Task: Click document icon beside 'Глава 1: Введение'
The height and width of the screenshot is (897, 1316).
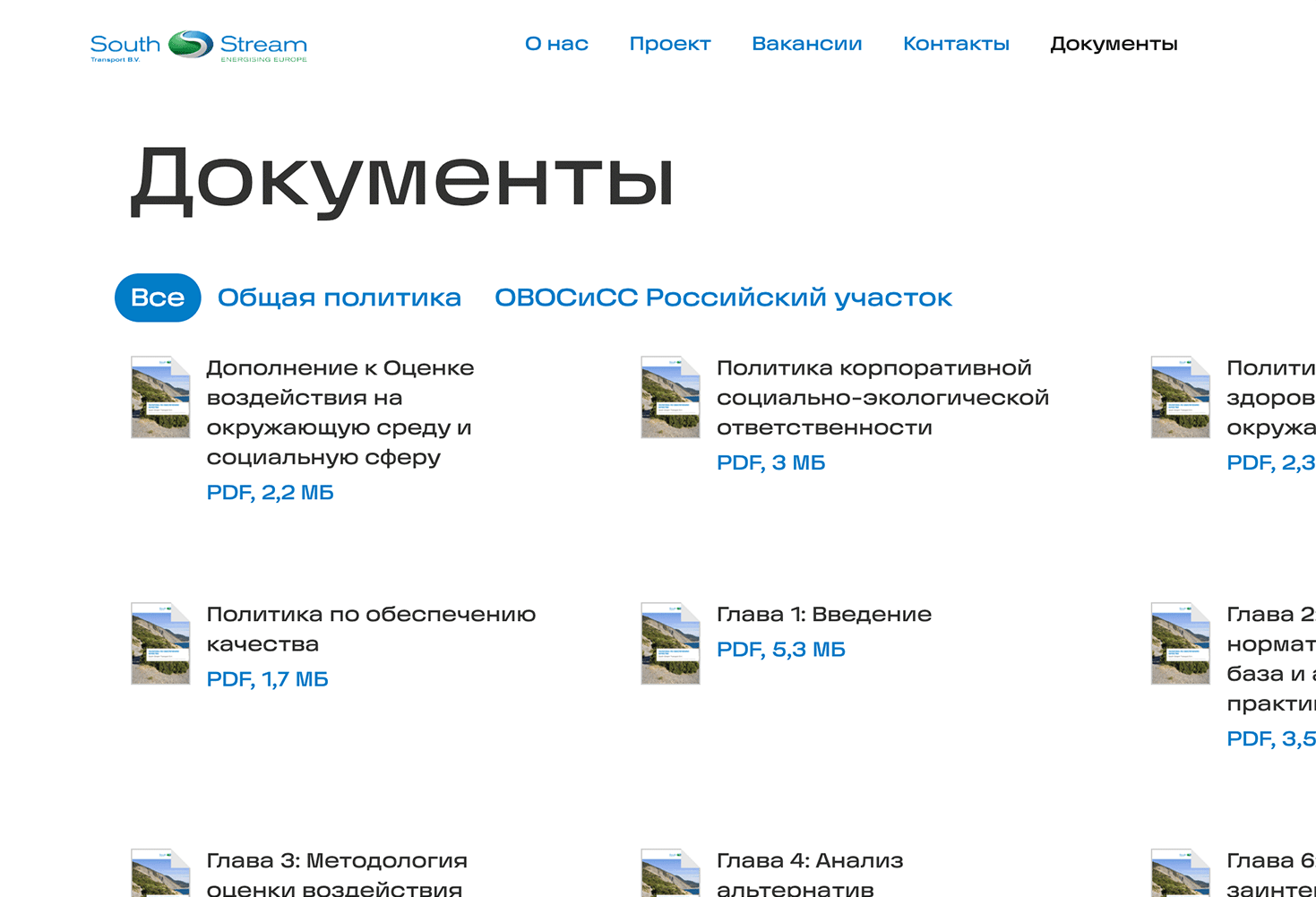Action: (x=670, y=643)
